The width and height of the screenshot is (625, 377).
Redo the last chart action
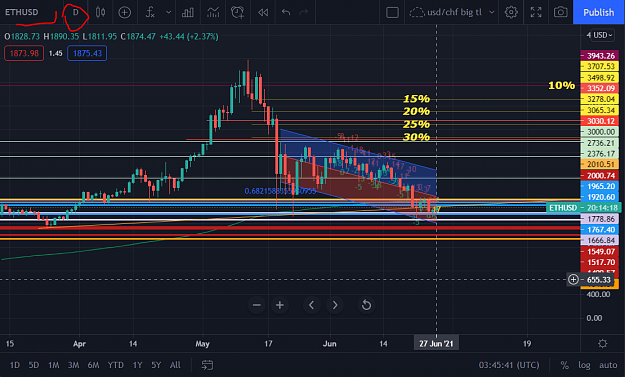(x=304, y=12)
